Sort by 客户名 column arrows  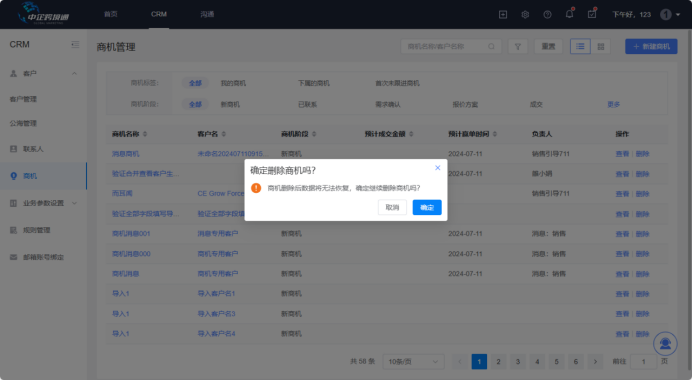click(x=223, y=134)
